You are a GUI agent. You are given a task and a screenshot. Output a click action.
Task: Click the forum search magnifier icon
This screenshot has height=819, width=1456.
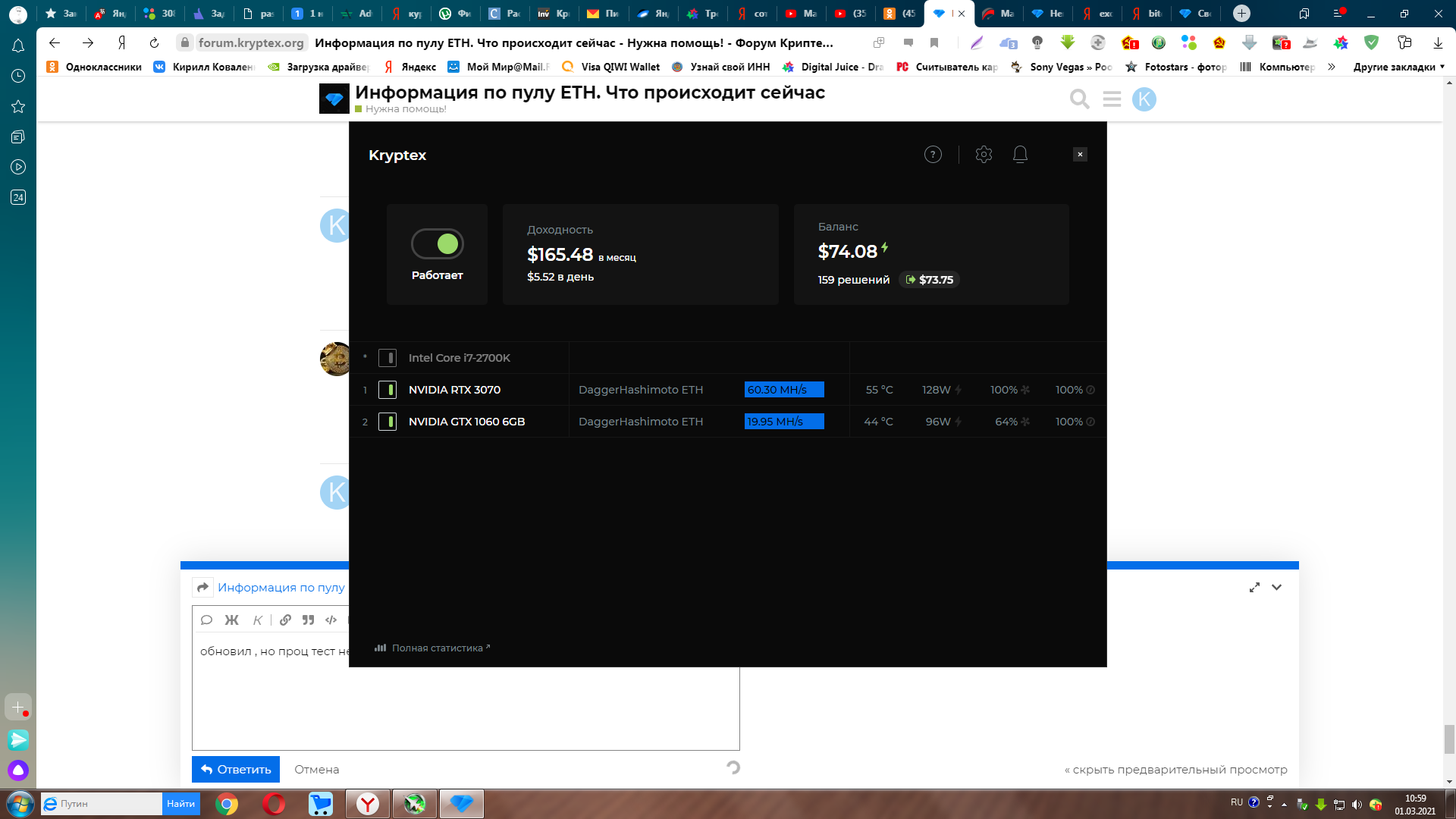[1079, 99]
